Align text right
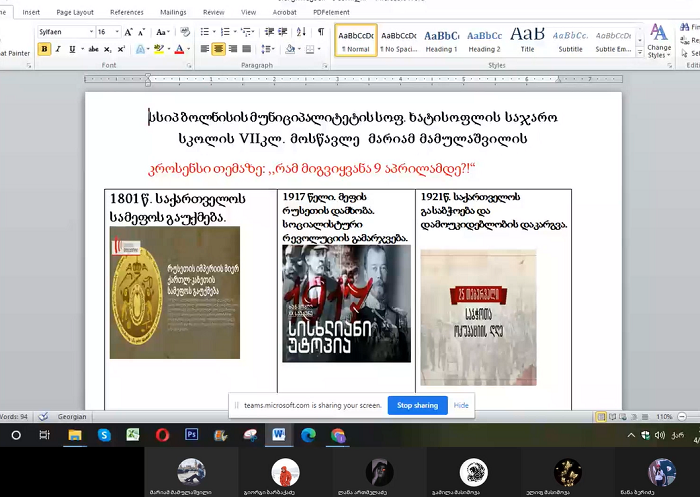 233,49
